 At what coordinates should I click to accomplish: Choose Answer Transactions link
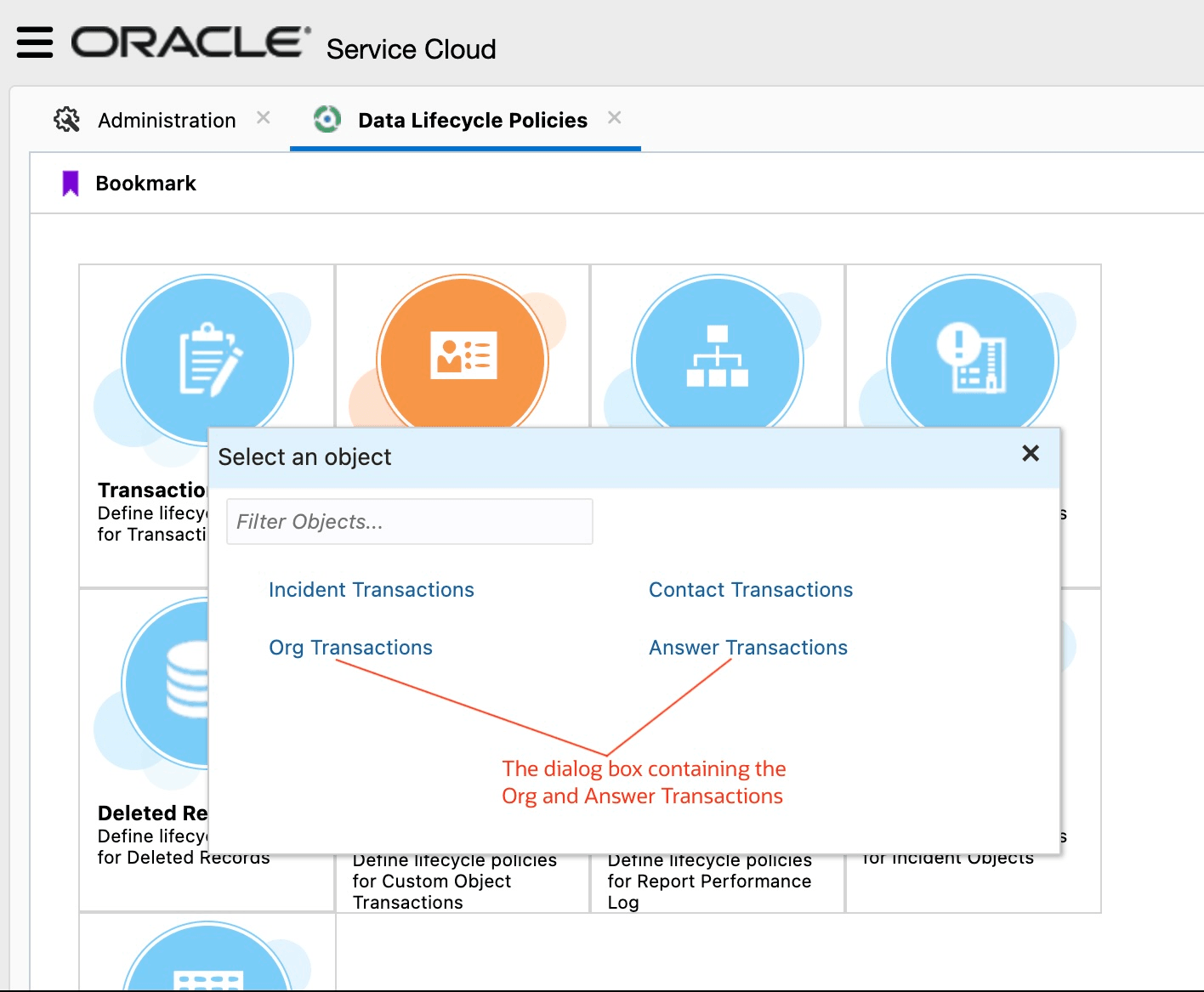coord(748,648)
